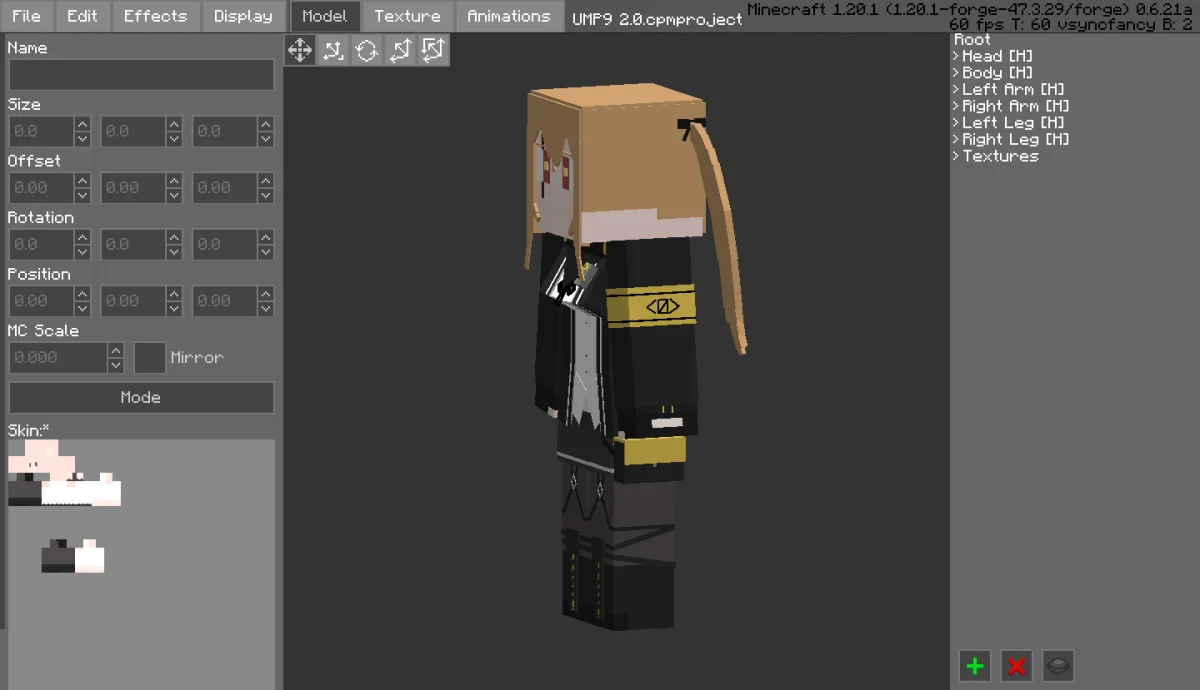Click the third Offset value field
Image resolution: width=1200 pixels, height=690 pixels.
pos(225,188)
